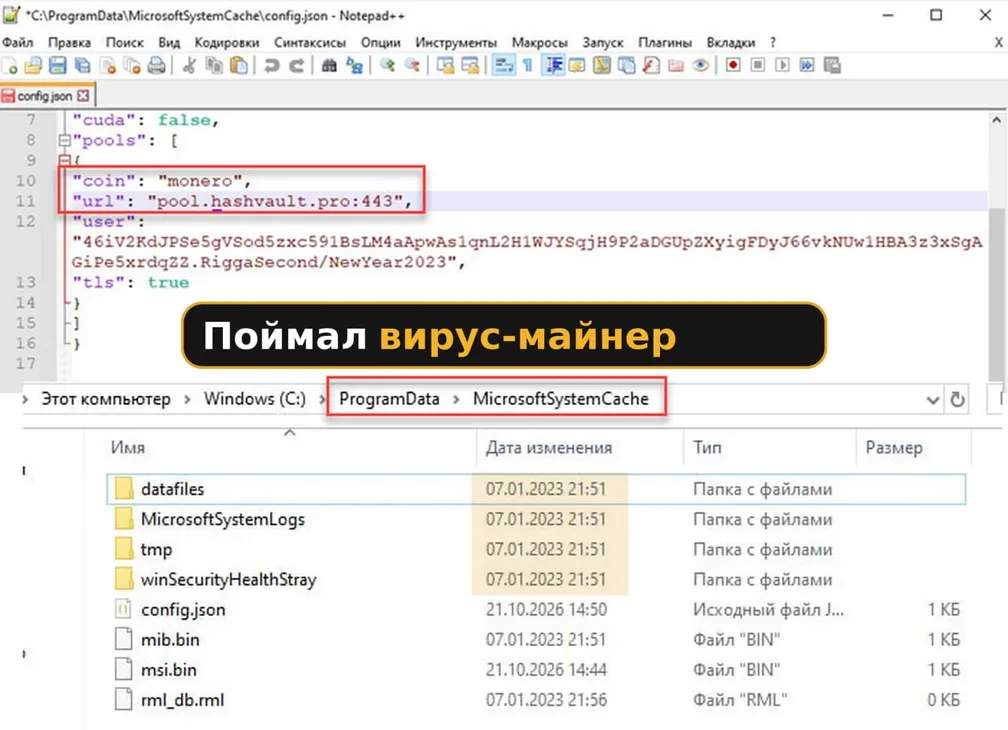This screenshot has width=1008, height=730.
Task: Toggle the Document List panel icon
Action: click(627, 66)
